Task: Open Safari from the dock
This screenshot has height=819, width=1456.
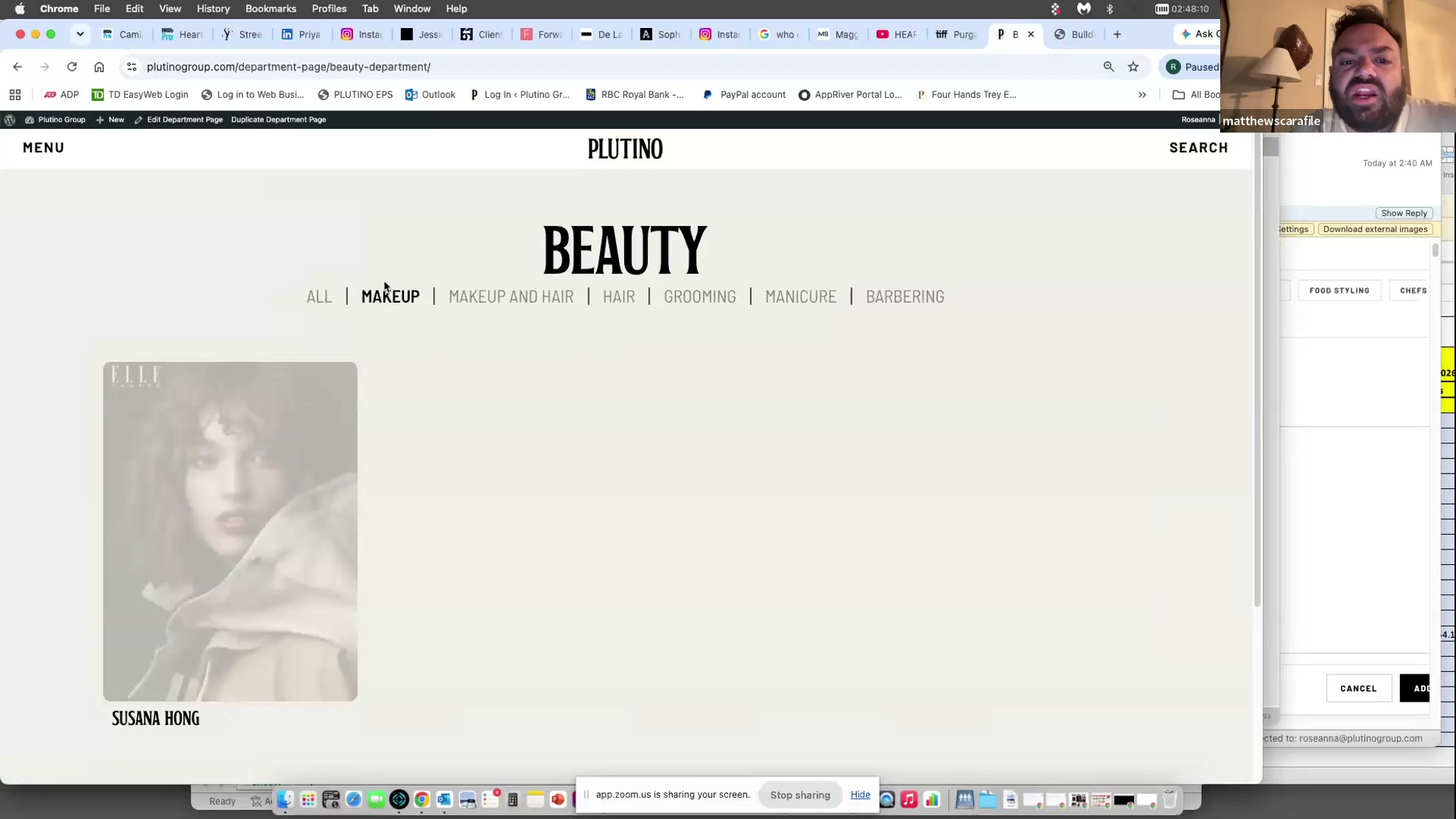Action: point(354,800)
